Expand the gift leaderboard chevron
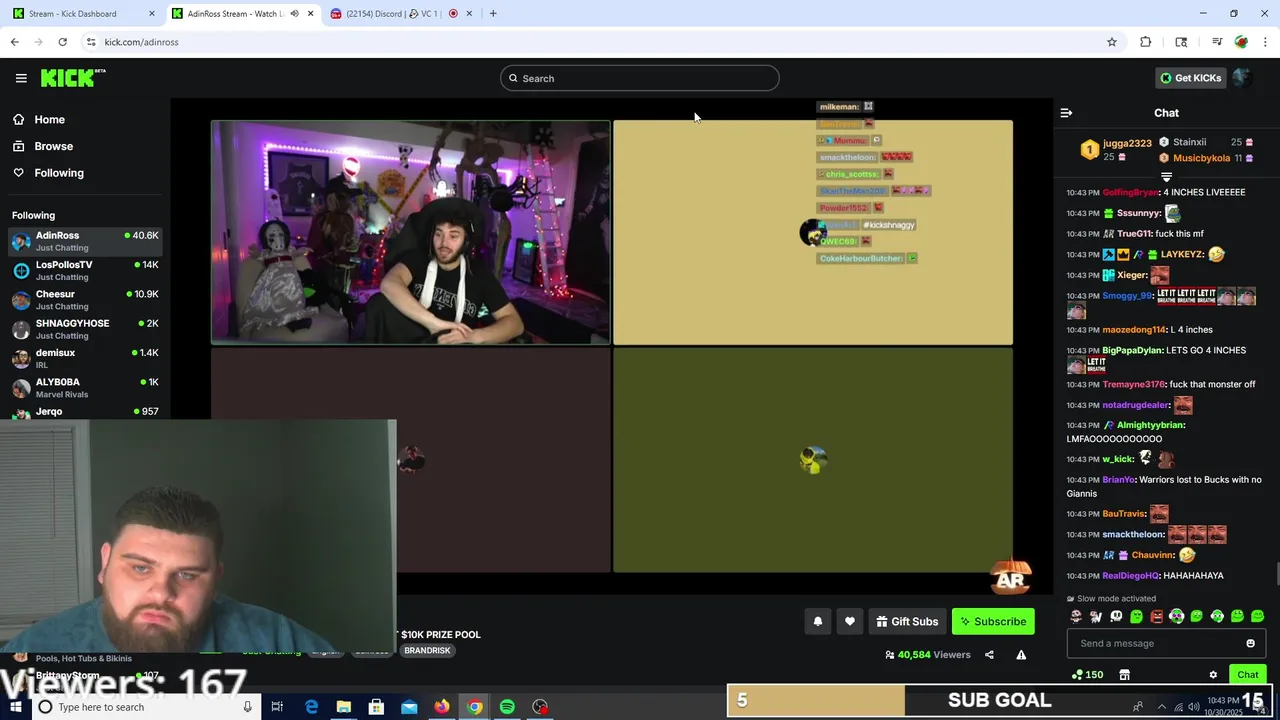 tap(1166, 177)
